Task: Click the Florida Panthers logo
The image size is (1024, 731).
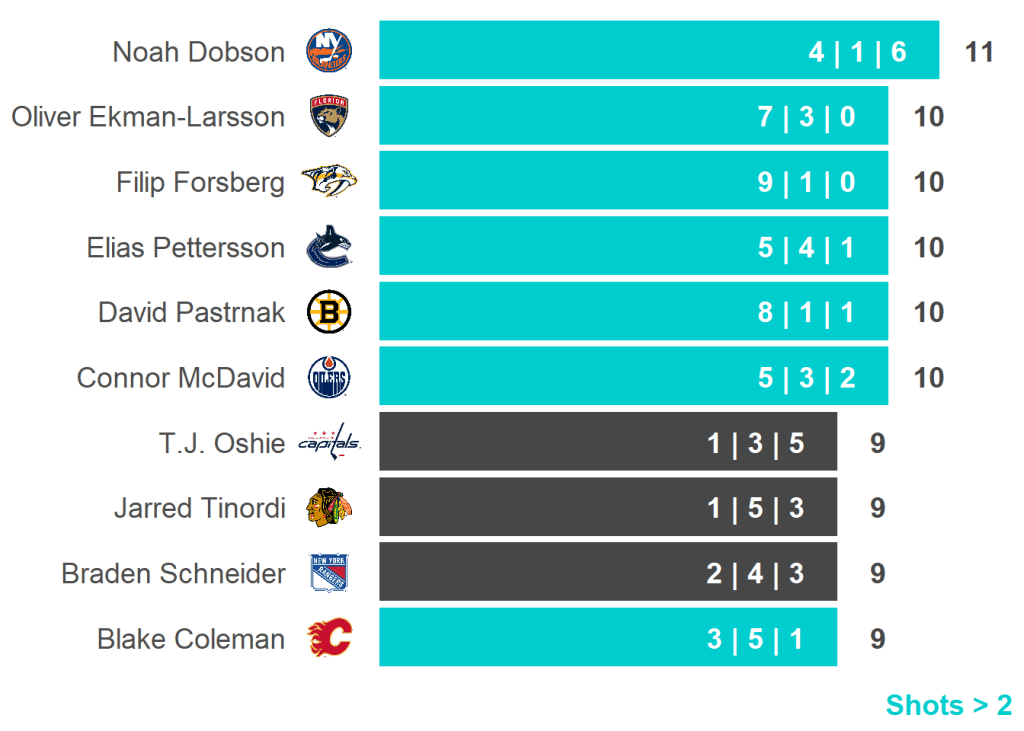Action: 329,116
